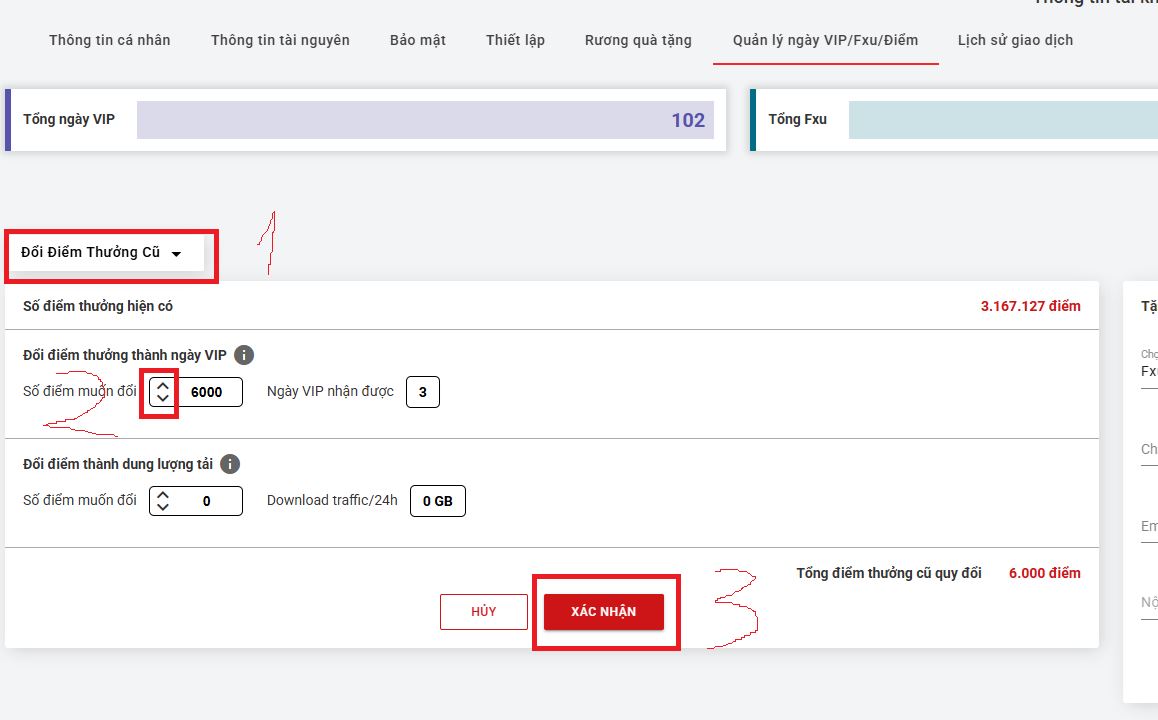This screenshot has width=1158, height=720.
Task: Click the 6000 points input field
Action: [210, 392]
